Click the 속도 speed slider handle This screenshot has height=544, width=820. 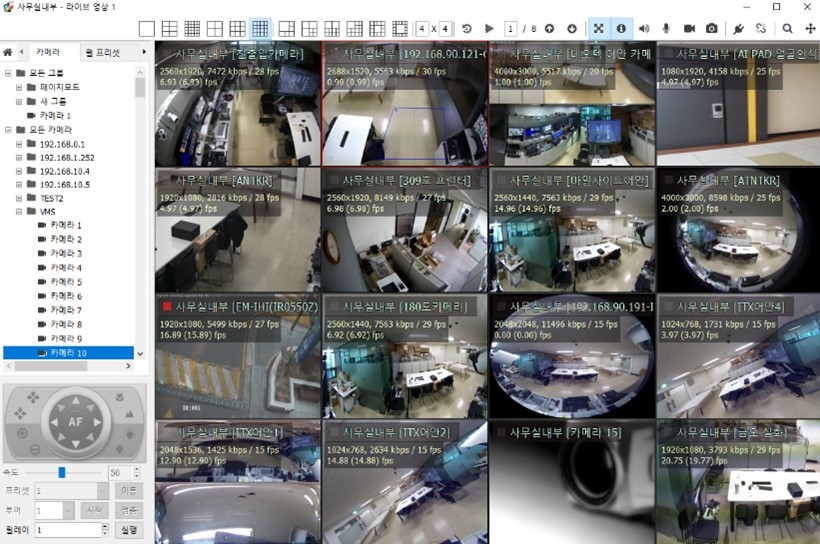62,472
